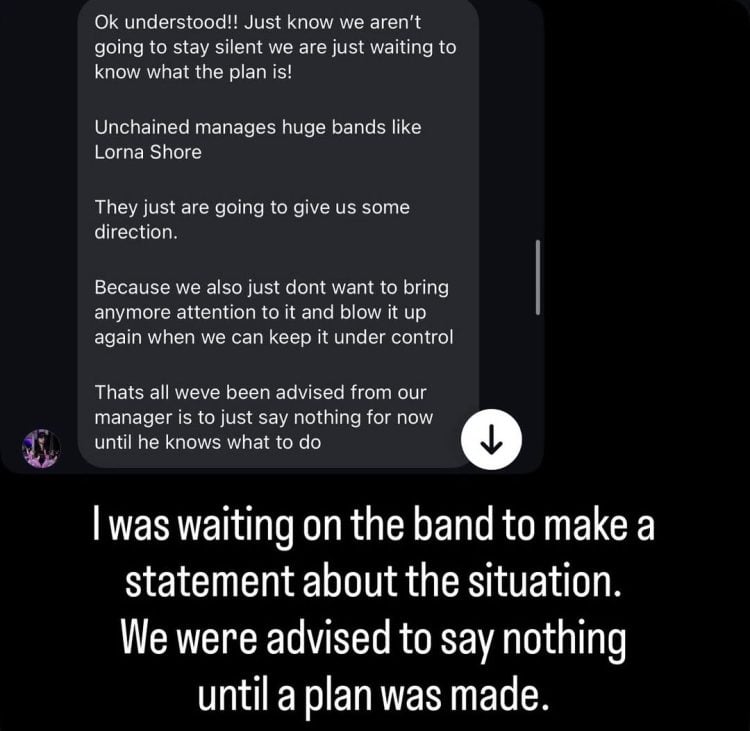
Task: Tap the scroll-to-bottom down arrow button
Action: (x=492, y=437)
